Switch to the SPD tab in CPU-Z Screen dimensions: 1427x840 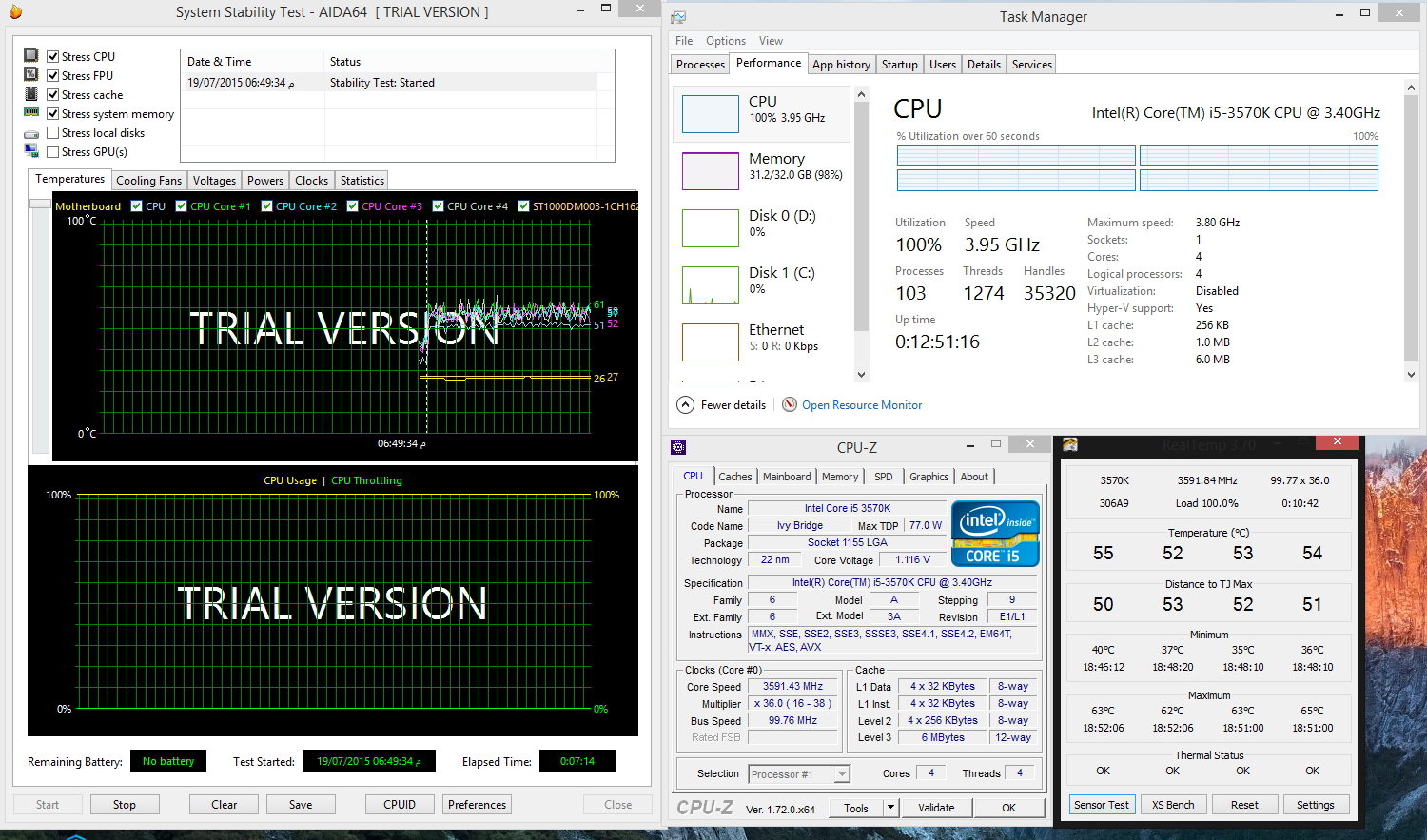(884, 477)
